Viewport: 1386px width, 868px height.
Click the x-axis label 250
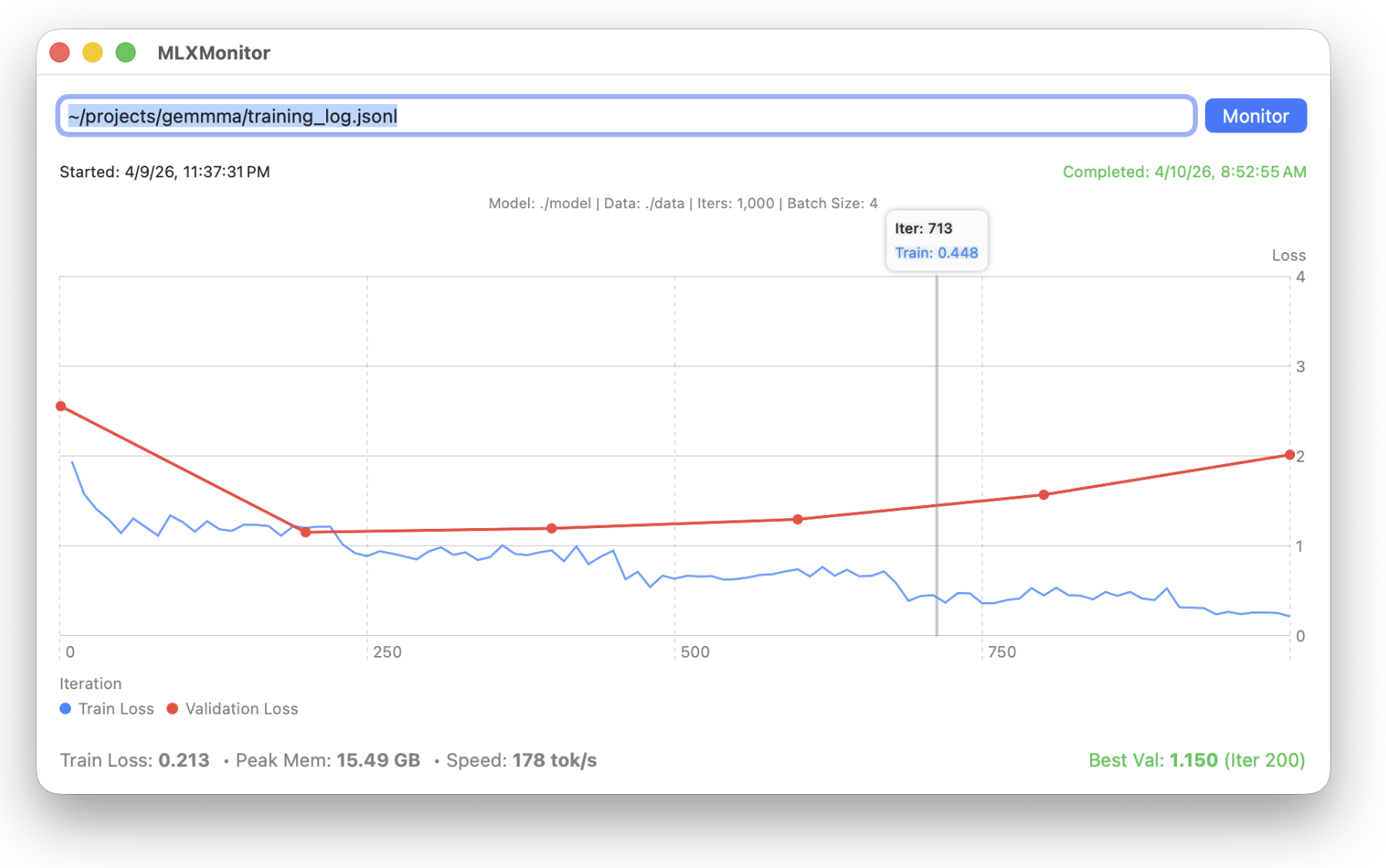pos(388,652)
